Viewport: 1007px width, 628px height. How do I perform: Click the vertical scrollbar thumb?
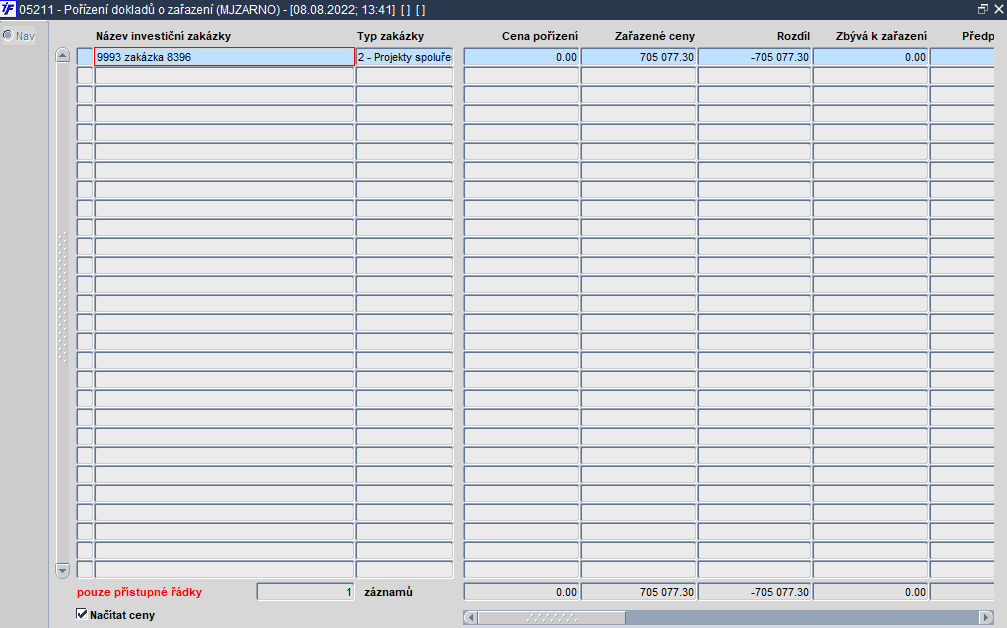click(x=62, y=298)
